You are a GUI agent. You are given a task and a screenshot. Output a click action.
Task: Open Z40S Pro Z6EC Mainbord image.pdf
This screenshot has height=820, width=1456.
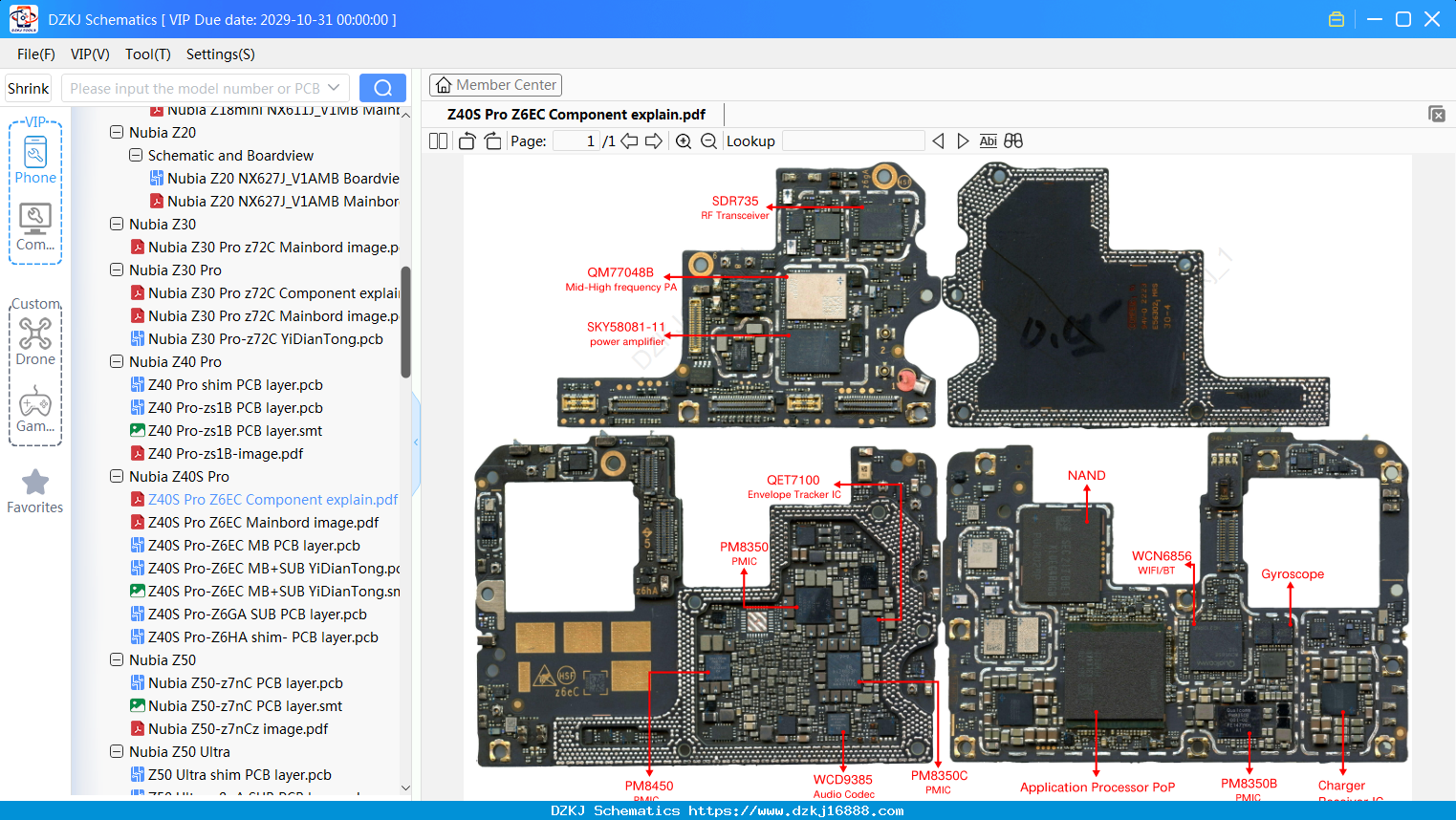(254, 523)
